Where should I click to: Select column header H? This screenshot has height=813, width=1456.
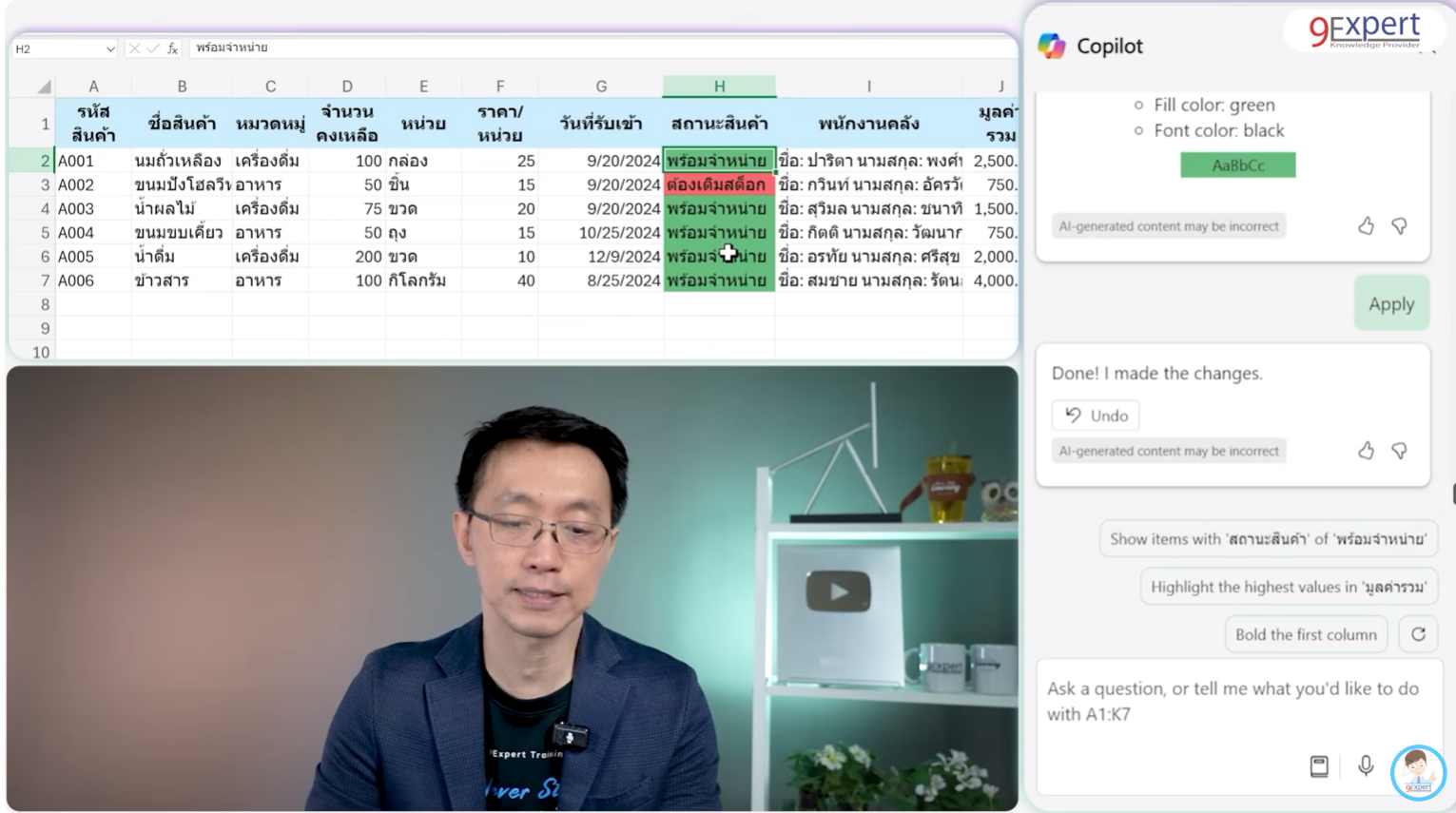(x=719, y=86)
